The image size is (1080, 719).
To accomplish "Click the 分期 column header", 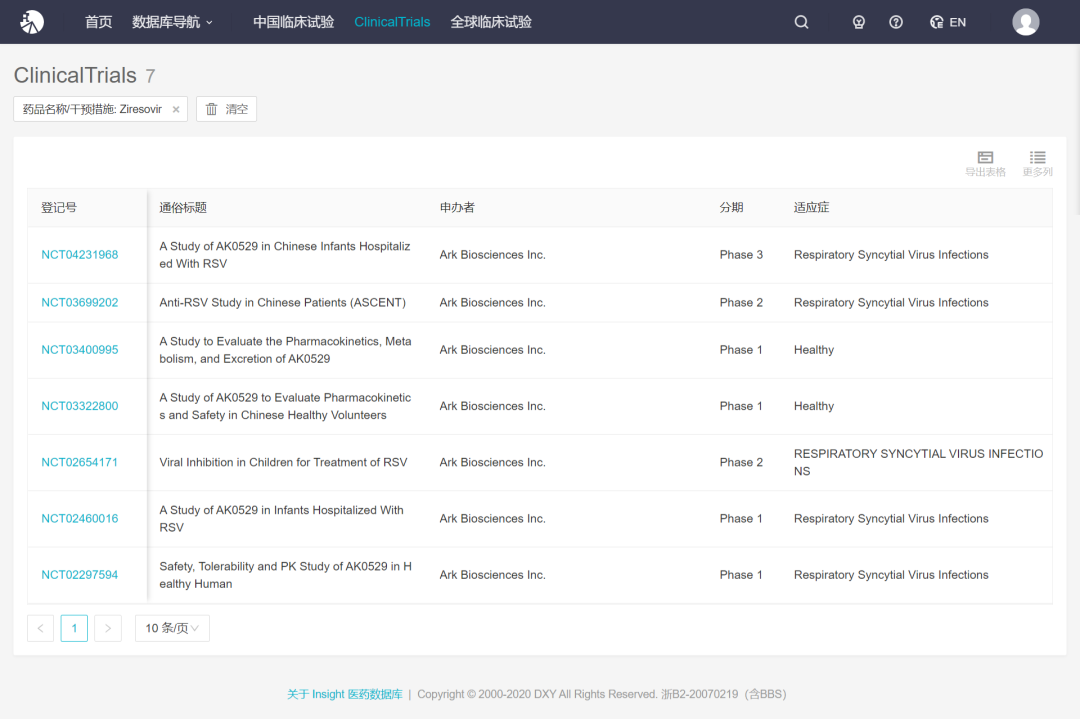I will coord(731,207).
